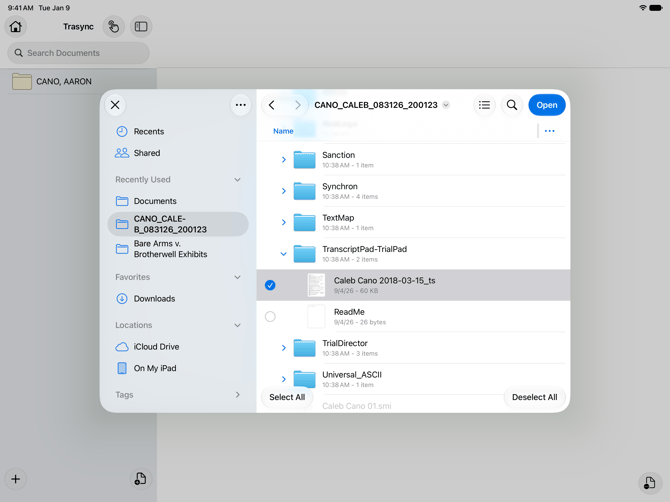Collapse the TranscriptPad-TrialPad folder chevron

[283, 254]
